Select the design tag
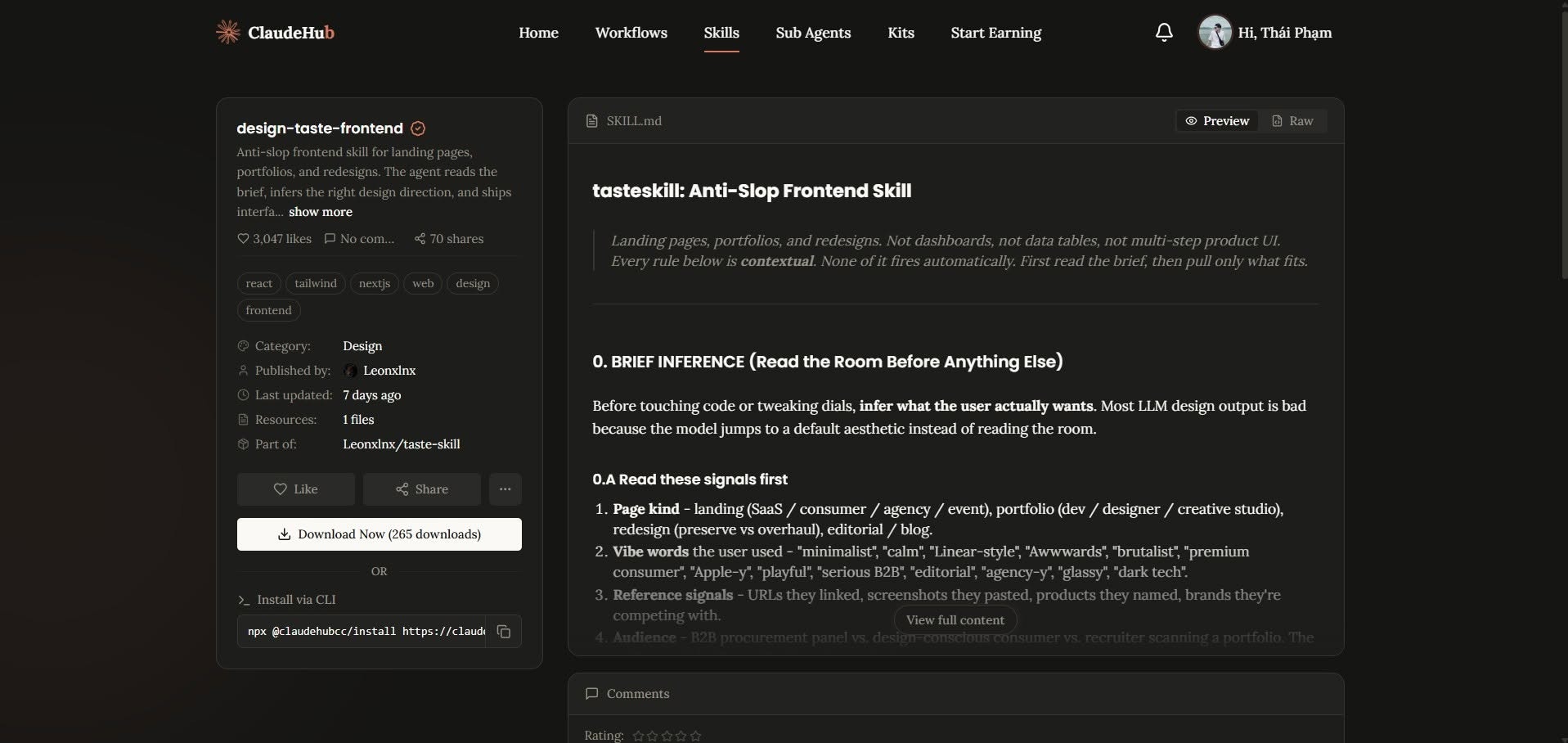The width and height of the screenshot is (1568, 743). tap(473, 283)
